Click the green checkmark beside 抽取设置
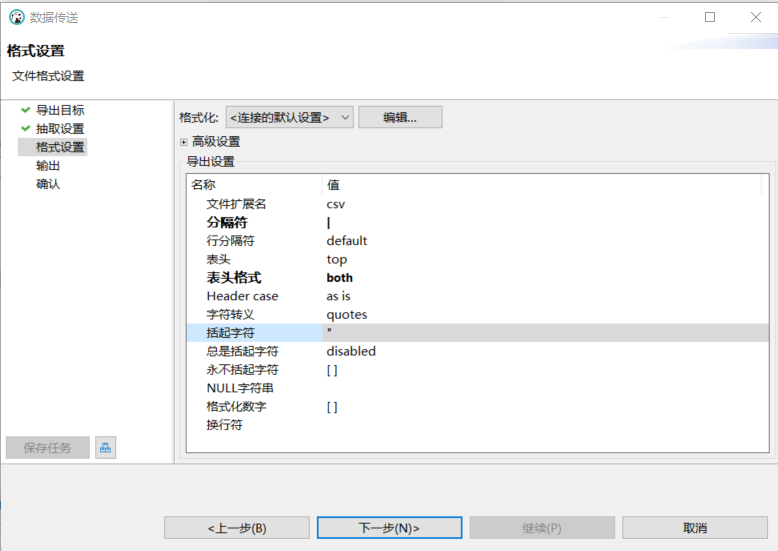The height and width of the screenshot is (551, 778). (x=25, y=129)
